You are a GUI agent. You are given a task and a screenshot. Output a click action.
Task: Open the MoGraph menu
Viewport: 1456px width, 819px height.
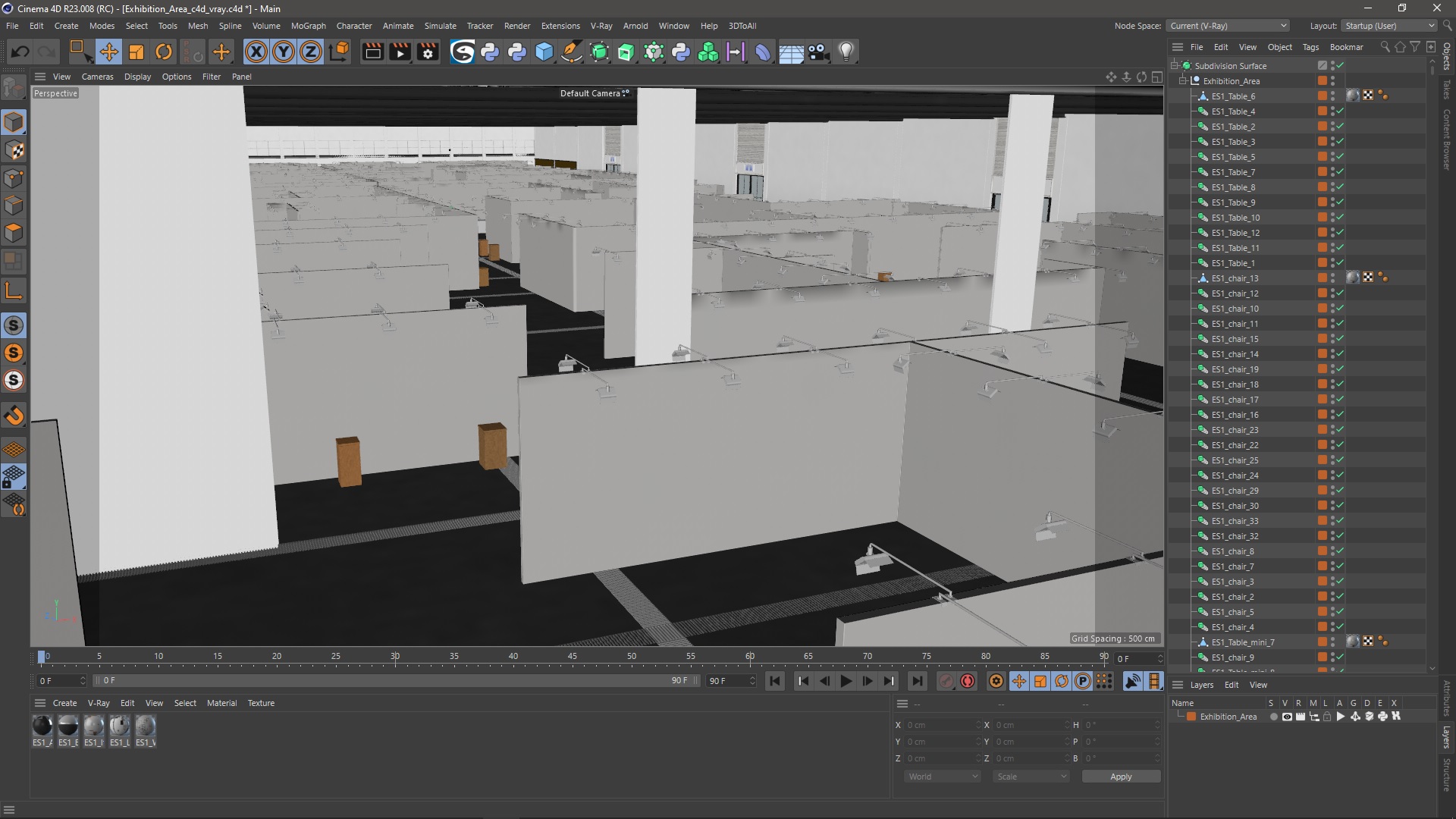pyautogui.click(x=308, y=26)
